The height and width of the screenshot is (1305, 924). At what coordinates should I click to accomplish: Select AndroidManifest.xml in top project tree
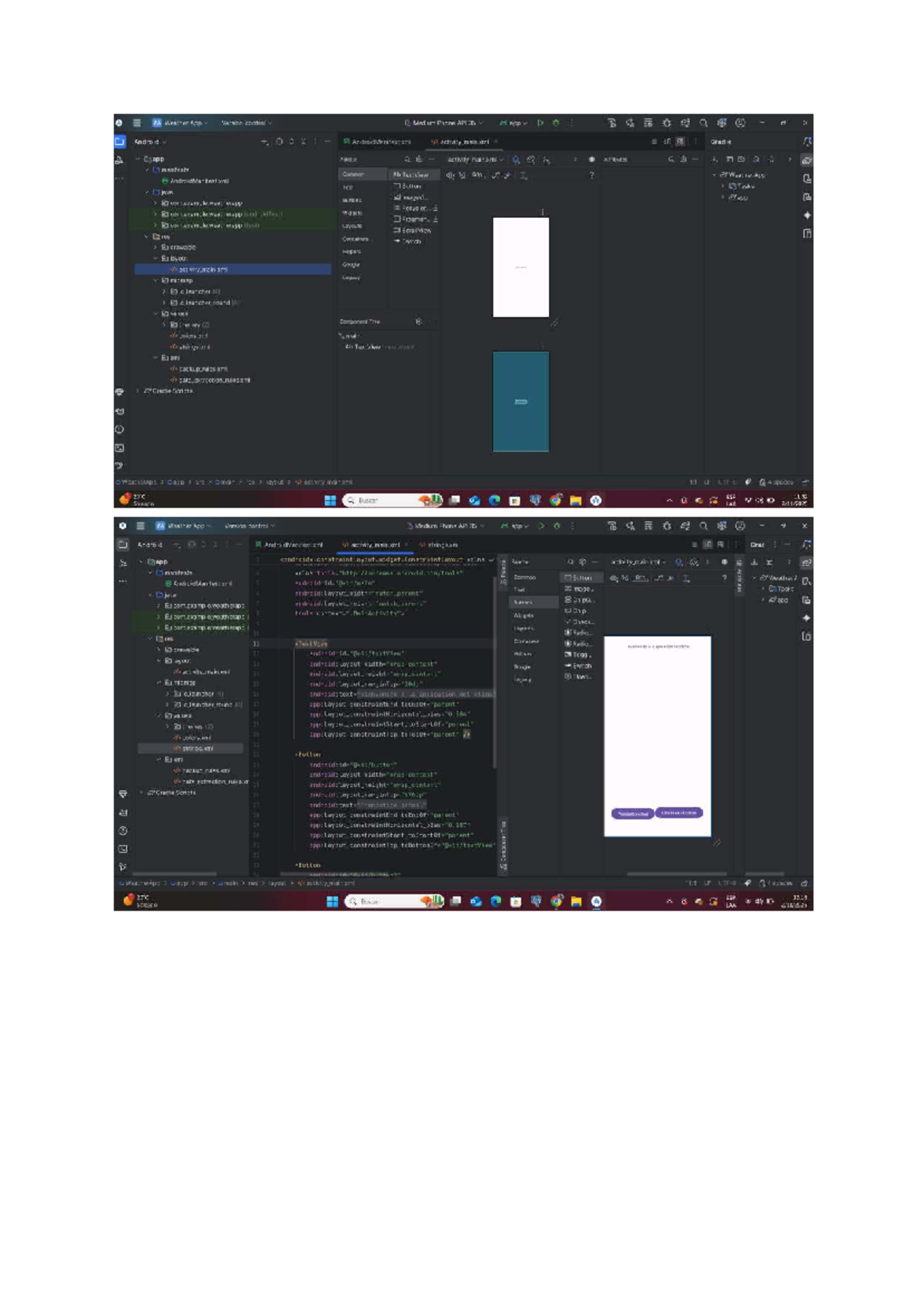click(x=196, y=181)
